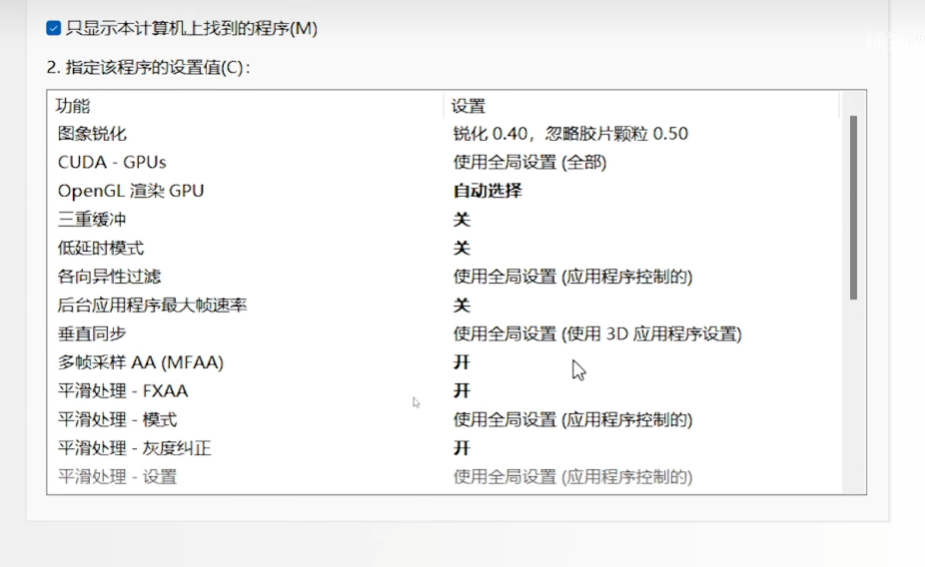
Task: Select the 多帧采样 AA (MFAA) row
Action: pos(140,362)
